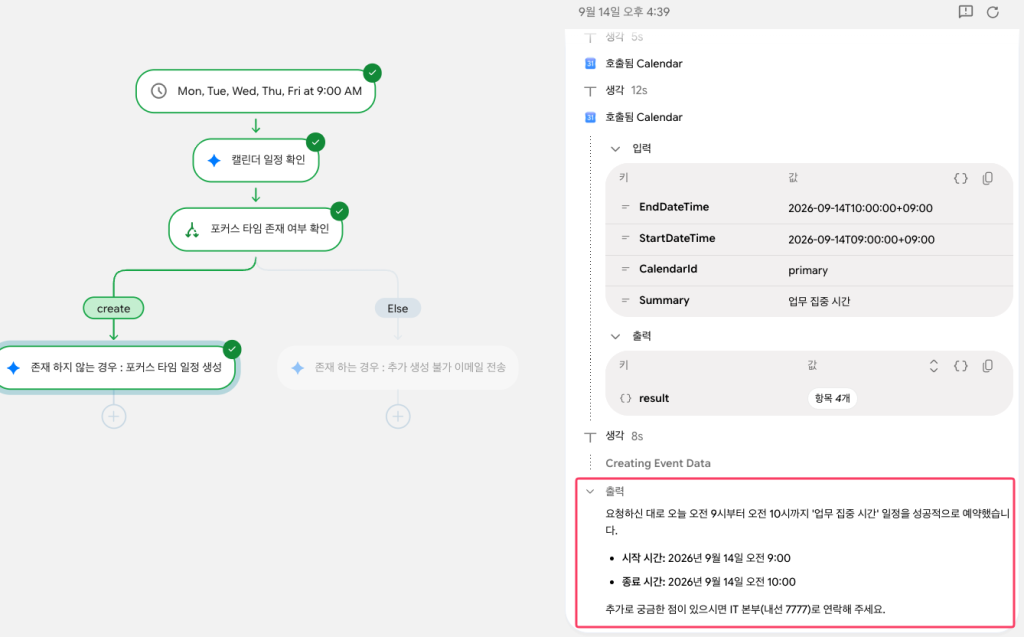Open the second 호출됨 Calendar entry

tap(643, 117)
